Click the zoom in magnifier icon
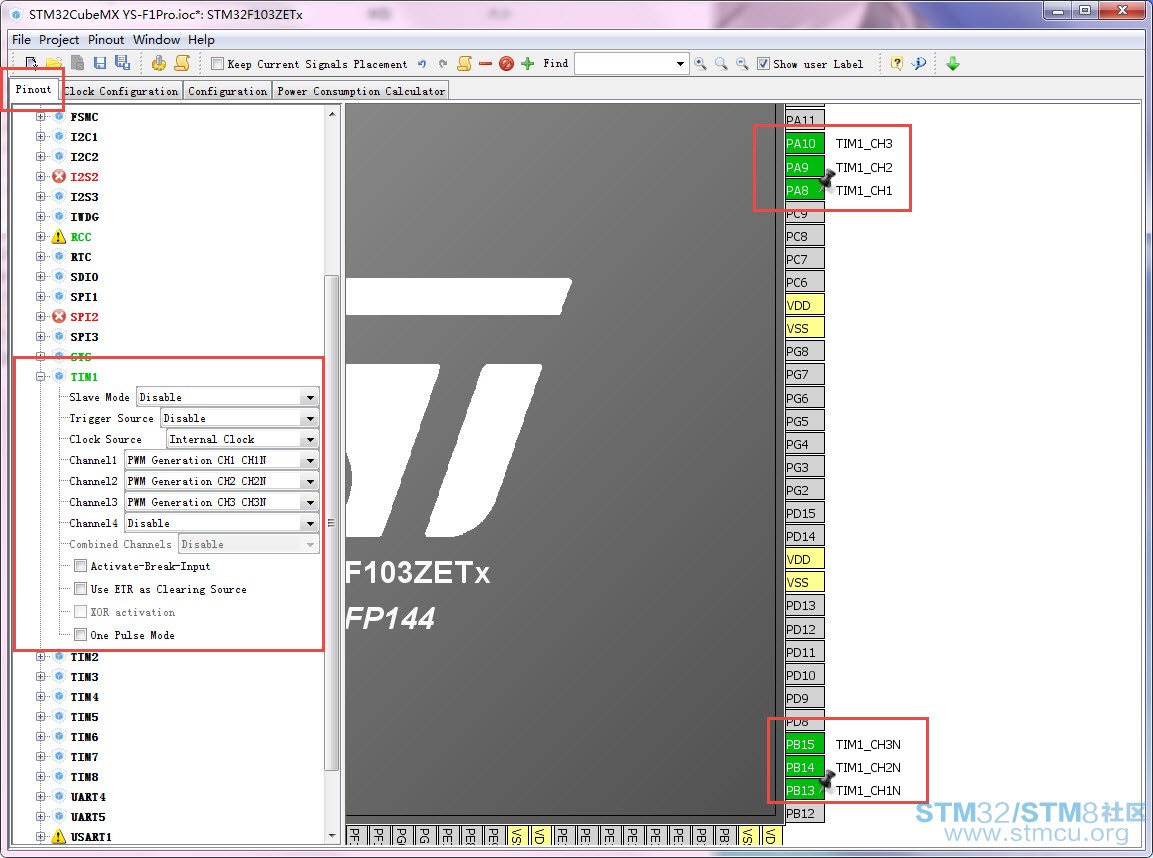This screenshot has height=858, width=1153. (x=700, y=64)
